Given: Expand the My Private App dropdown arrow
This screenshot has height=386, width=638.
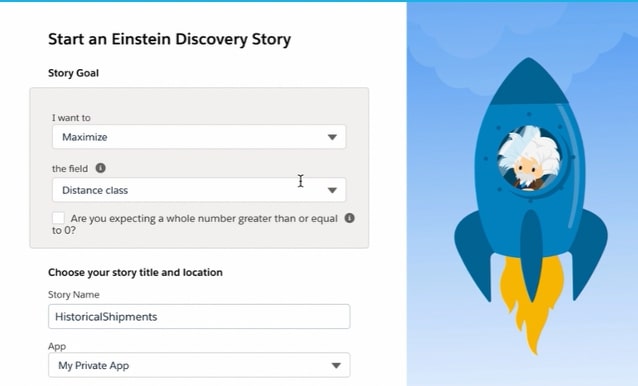Looking at the screenshot, I should point(336,365).
